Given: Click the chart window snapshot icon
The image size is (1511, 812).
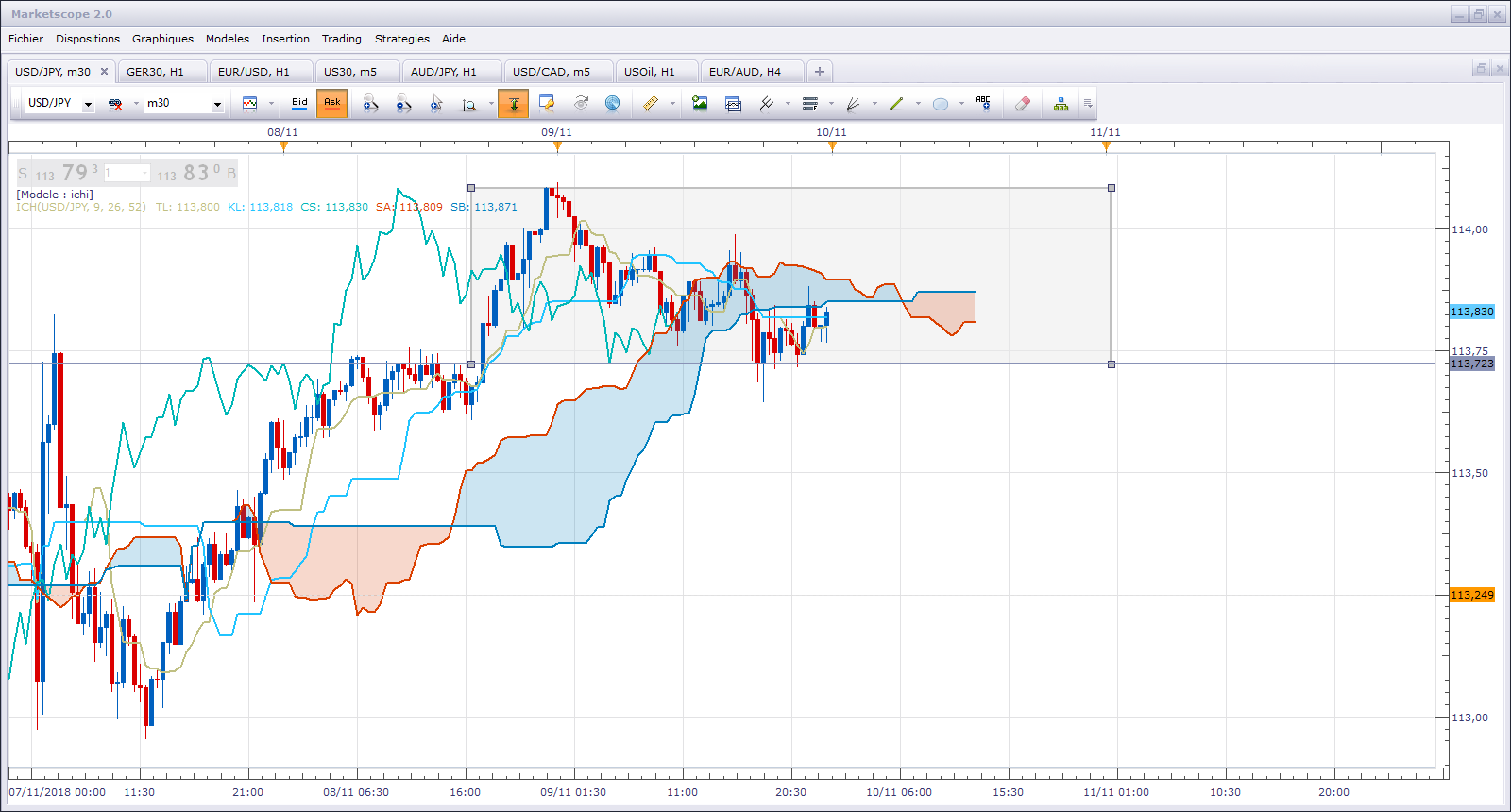Looking at the screenshot, I should (x=733, y=104).
